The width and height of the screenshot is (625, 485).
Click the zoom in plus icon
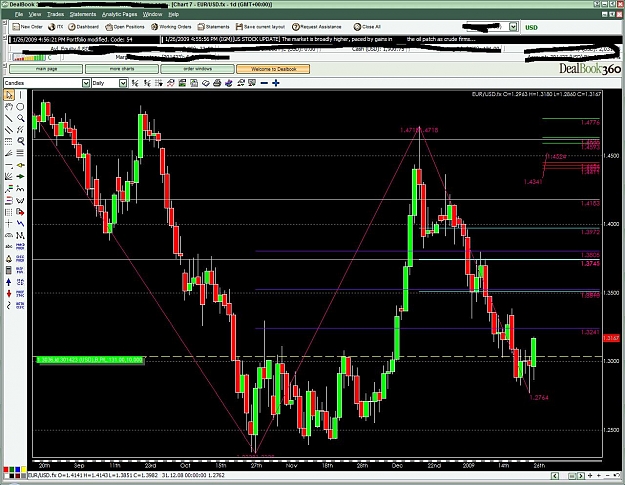point(275,83)
